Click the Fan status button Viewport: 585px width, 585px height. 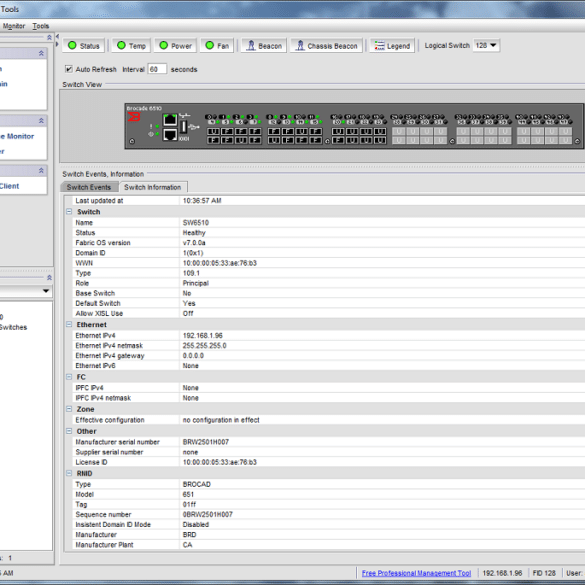tap(217, 46)
